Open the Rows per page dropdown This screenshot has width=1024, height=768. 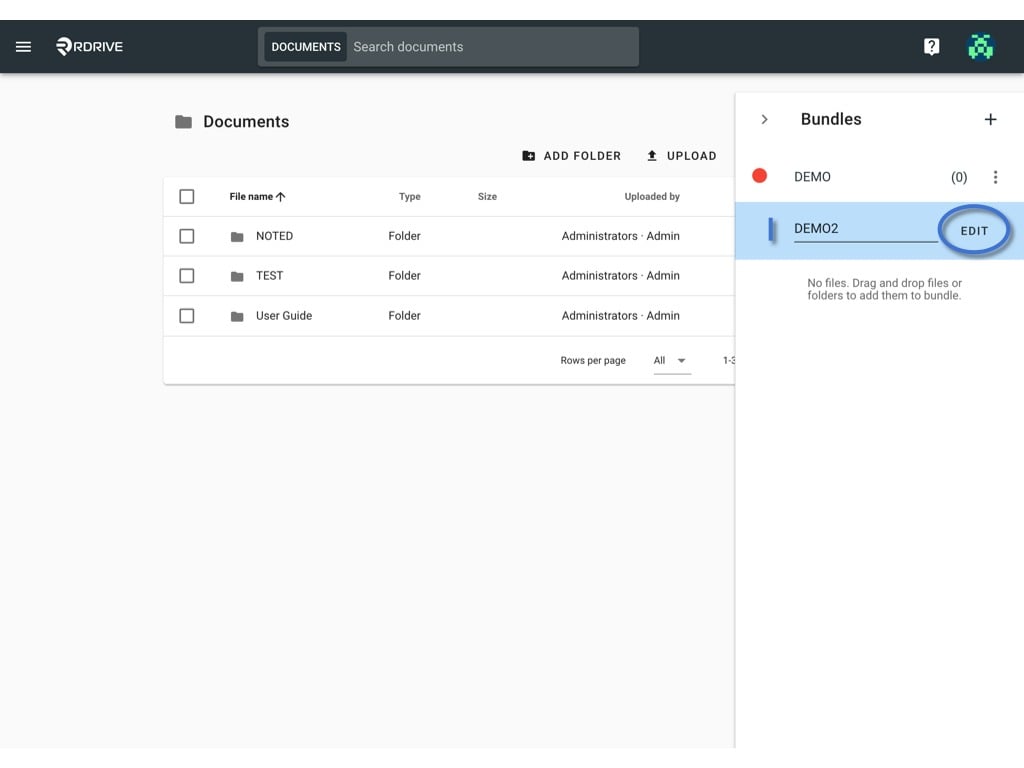[x=671, y=360]
